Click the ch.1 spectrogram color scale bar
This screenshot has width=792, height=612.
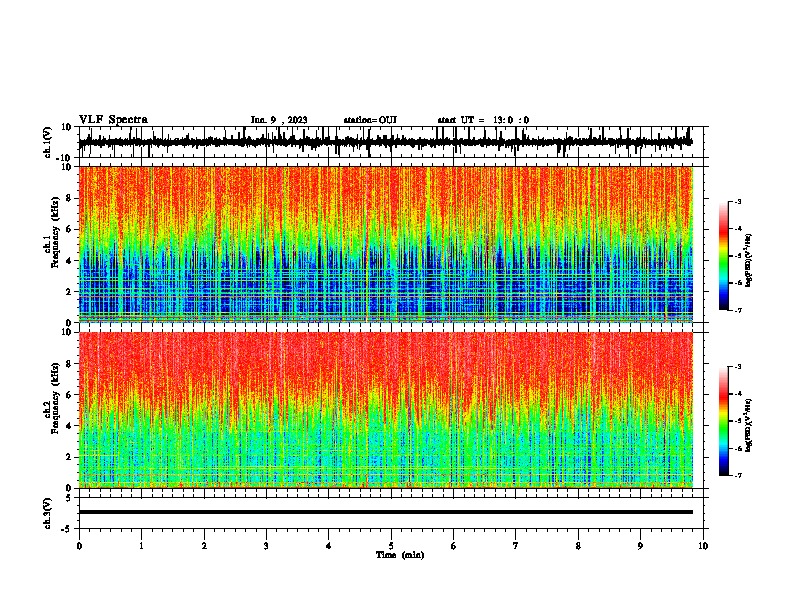(723, 256)
